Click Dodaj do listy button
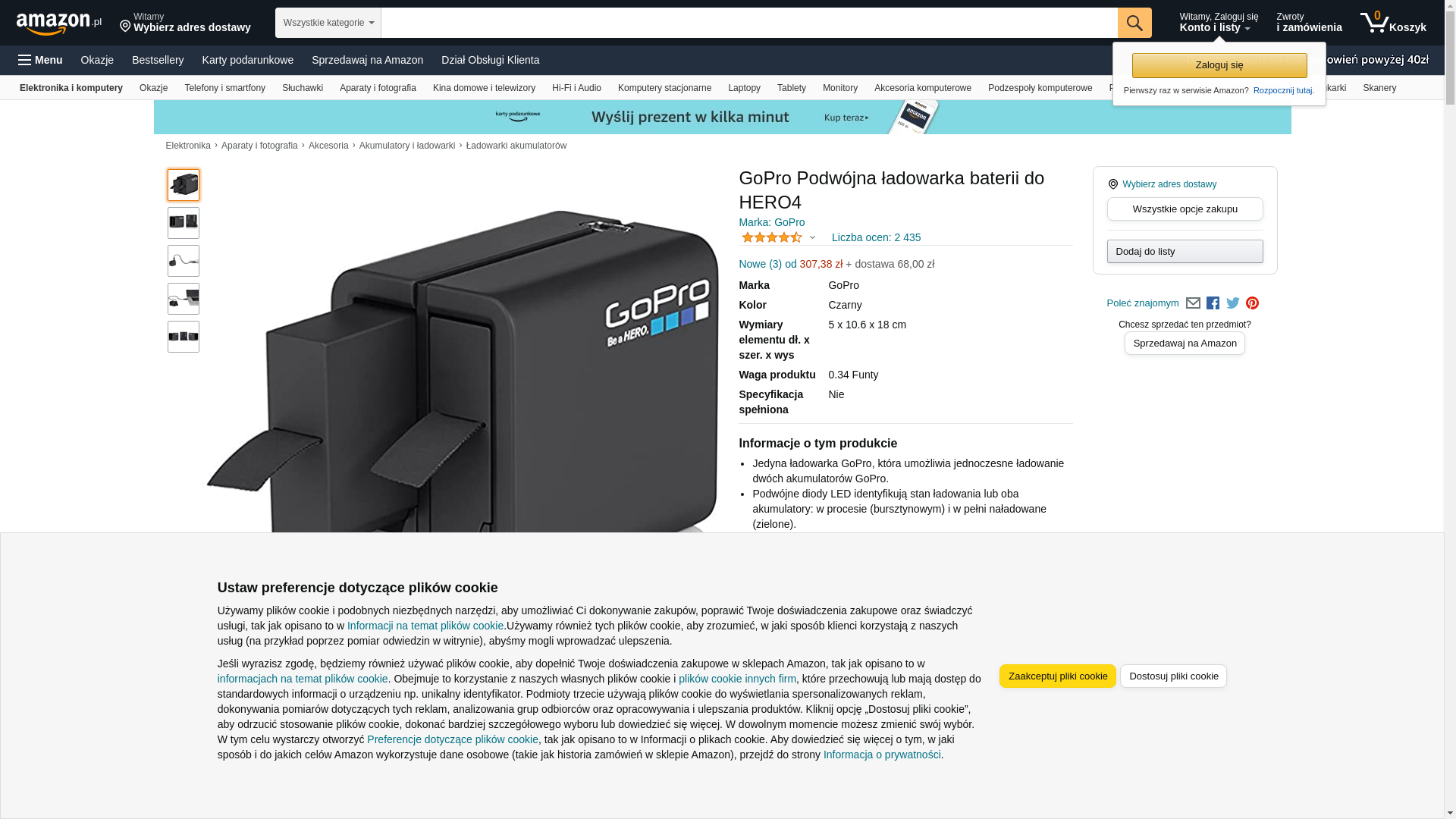 1185,251
